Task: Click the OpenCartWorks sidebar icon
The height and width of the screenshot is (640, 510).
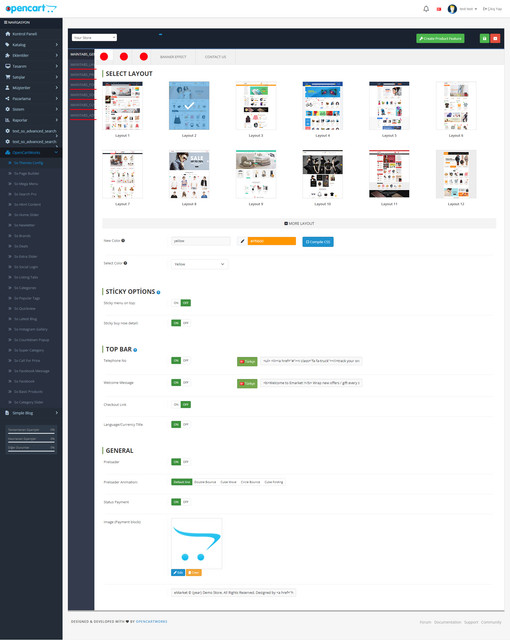Action: coord(8,152)
